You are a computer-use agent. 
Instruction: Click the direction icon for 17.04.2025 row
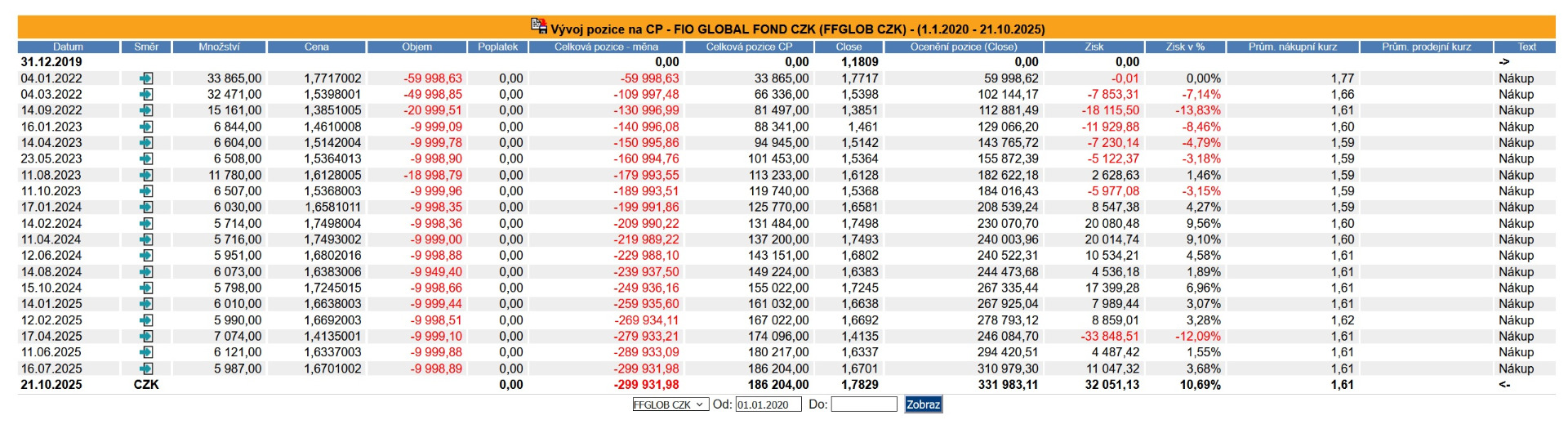pyautogui.click(x=146, y=336)
